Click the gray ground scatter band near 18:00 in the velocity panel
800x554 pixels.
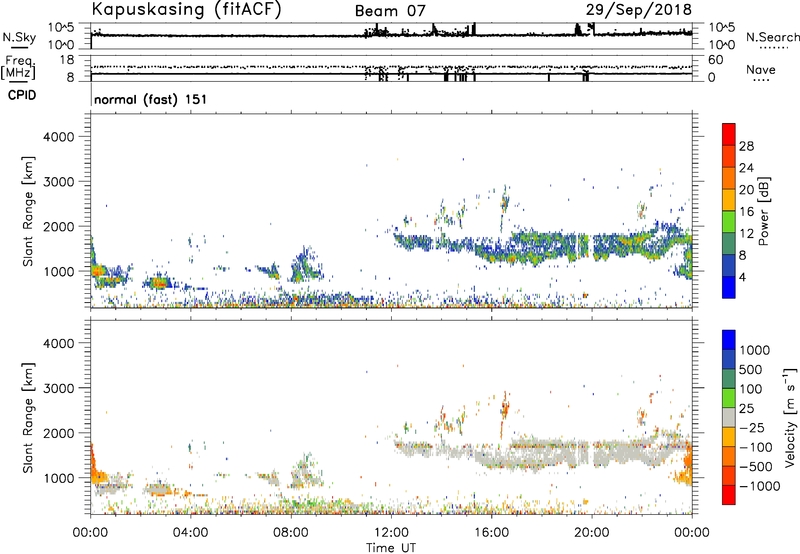point(541,454)
